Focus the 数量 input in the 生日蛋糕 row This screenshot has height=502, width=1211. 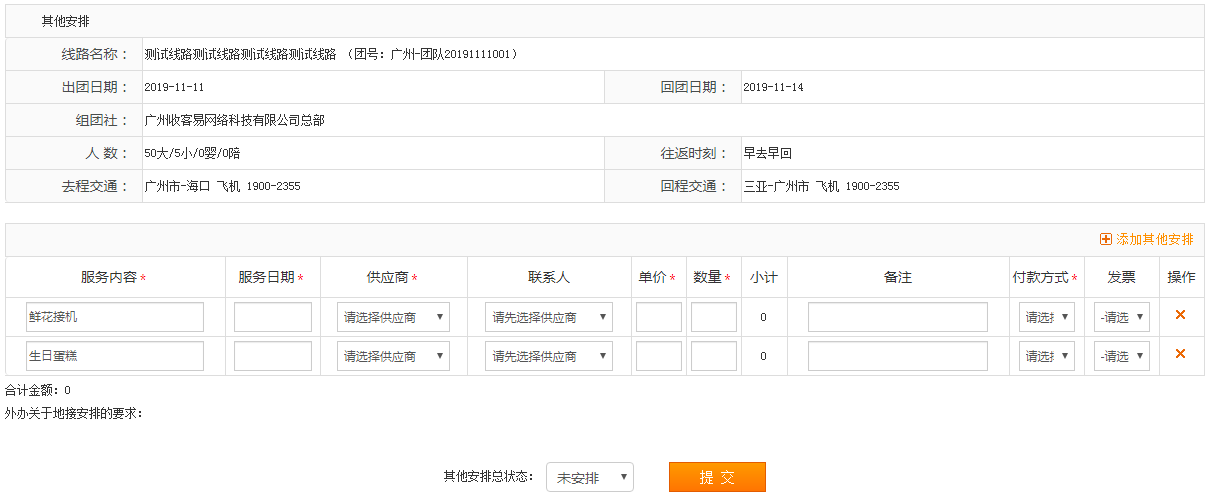(x=713, y=356)
